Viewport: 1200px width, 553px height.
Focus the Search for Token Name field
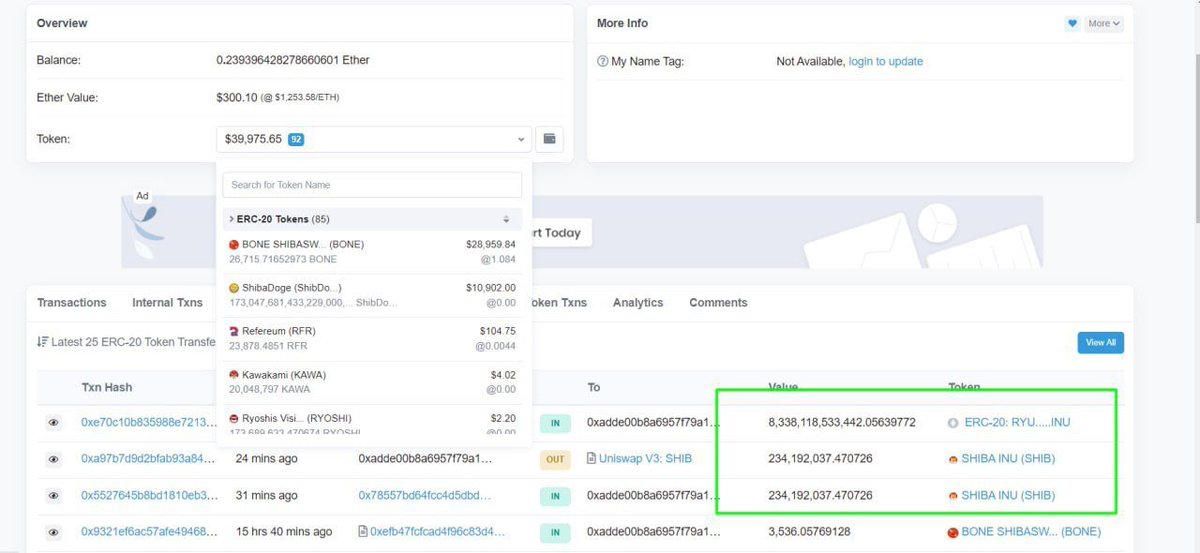[372, 185]
